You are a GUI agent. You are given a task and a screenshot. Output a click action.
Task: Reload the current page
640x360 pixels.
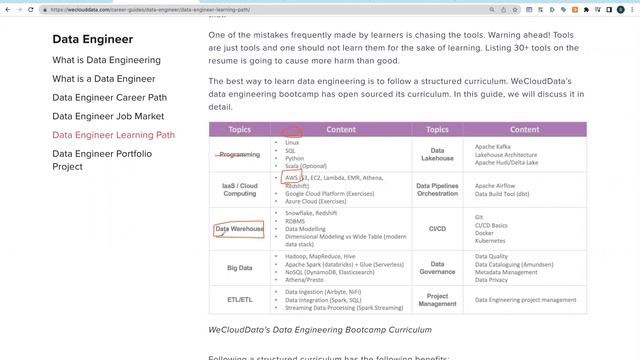pos(31,9)
